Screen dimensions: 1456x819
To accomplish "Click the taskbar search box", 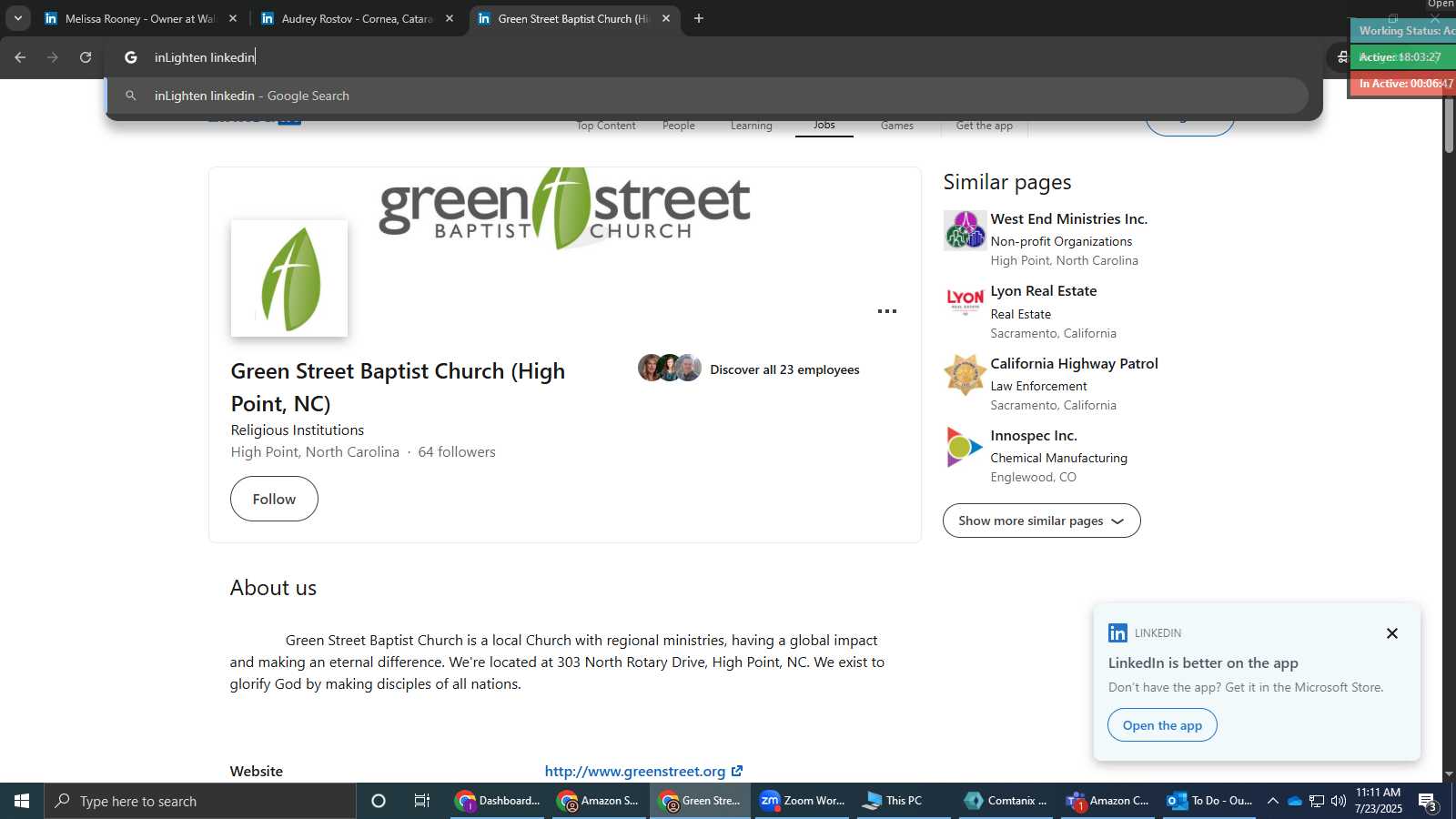I will point(200,801).
